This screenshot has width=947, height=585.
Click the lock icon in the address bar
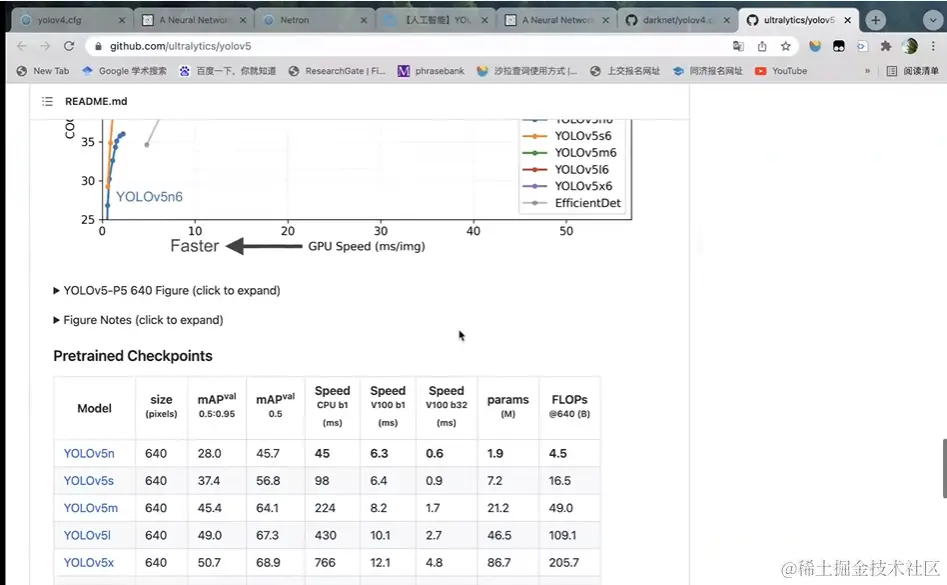pyautogui.click(x=98, y=46)
